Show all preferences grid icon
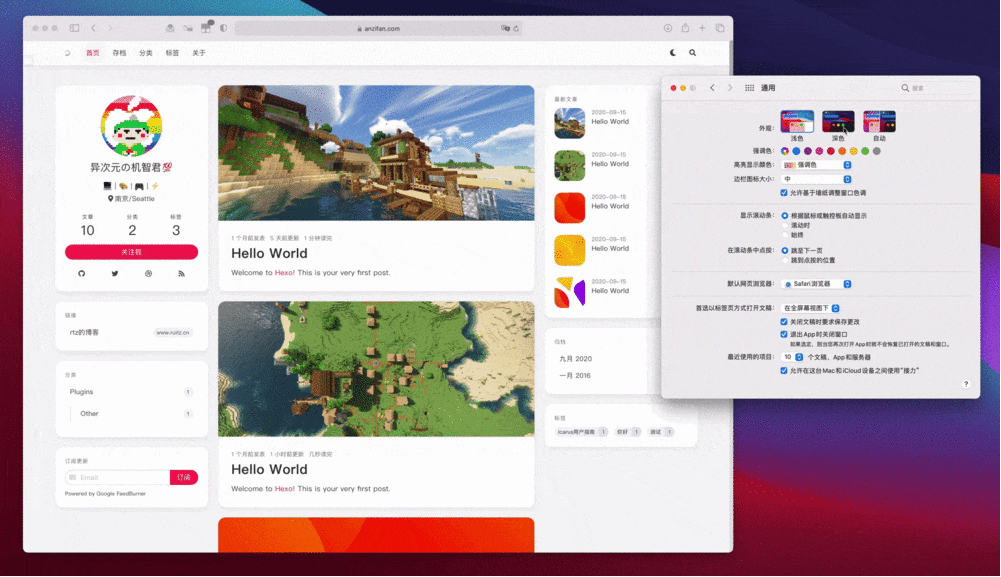Image resolution: width=1001 pixels, height=577 pixels. pyautogui.click(x=749, y=87)
